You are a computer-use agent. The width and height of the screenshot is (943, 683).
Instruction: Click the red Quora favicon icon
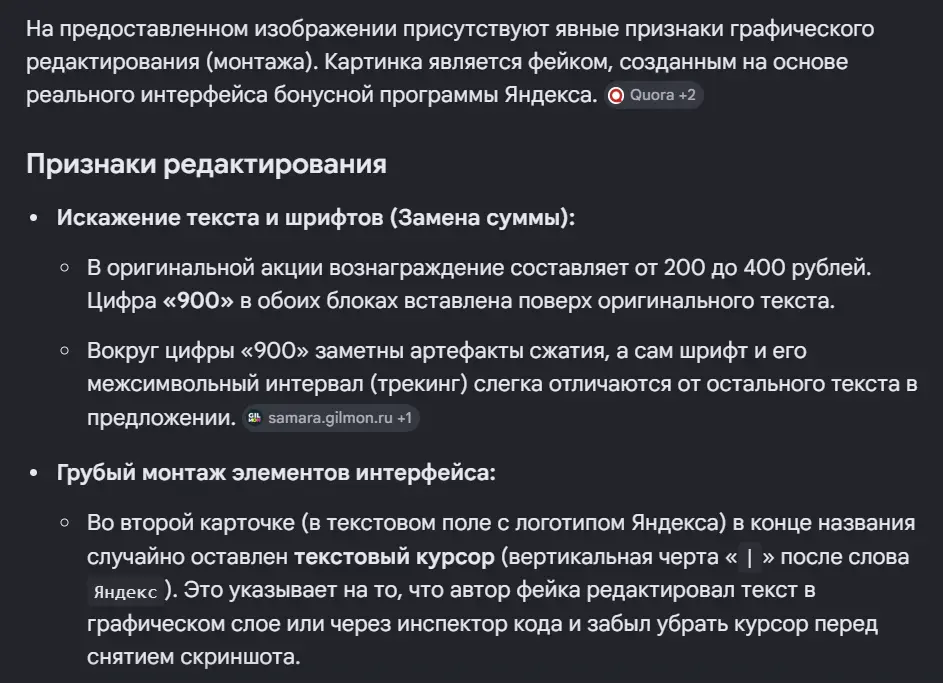pyautogui.click(x=616, y=95)
